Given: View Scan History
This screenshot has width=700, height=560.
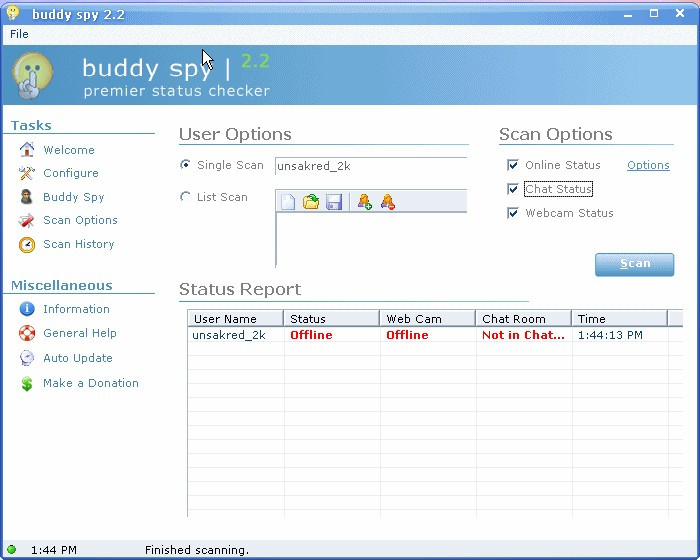Looking at the screenshot, I should pos(79,244).
